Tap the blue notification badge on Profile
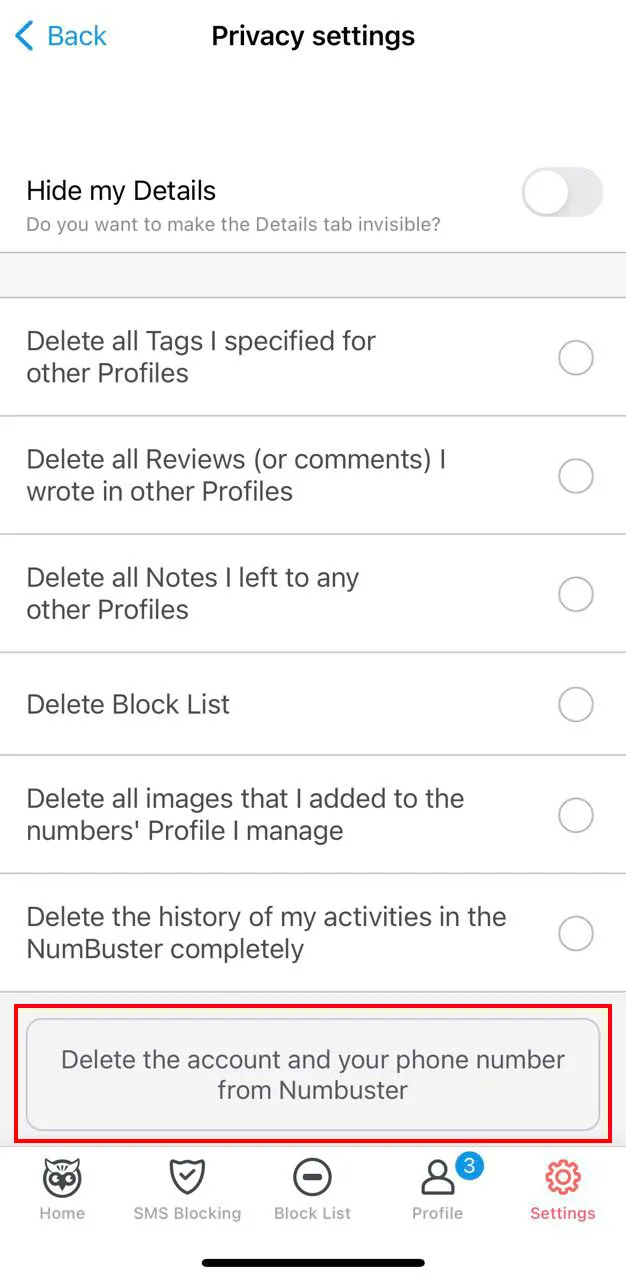626x1280 pixels. (468, 1165)
